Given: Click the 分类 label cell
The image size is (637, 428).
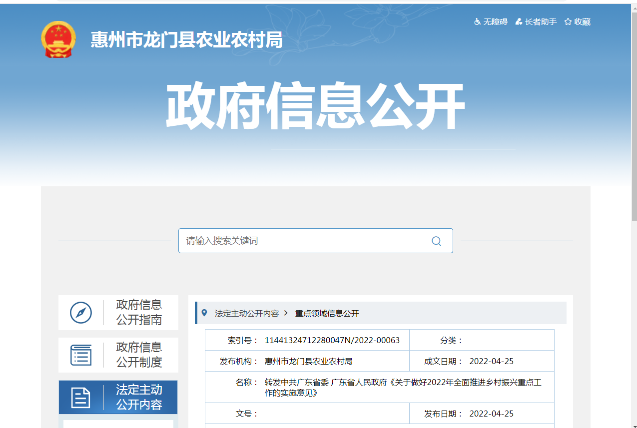Looking at the screenshot, I should 451,340.
